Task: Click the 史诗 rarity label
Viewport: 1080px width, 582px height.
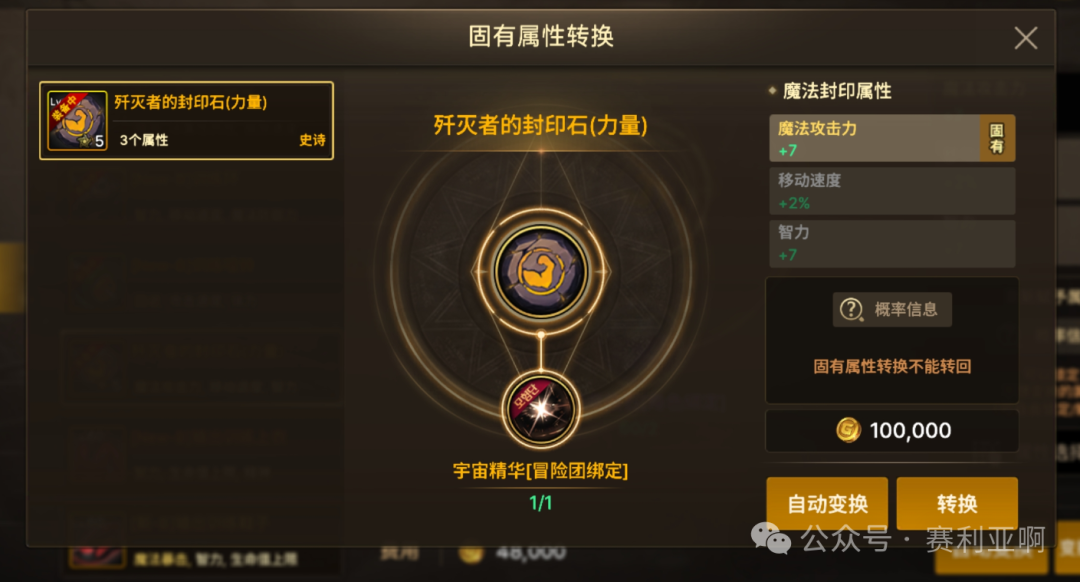Action: click(312, 140)
